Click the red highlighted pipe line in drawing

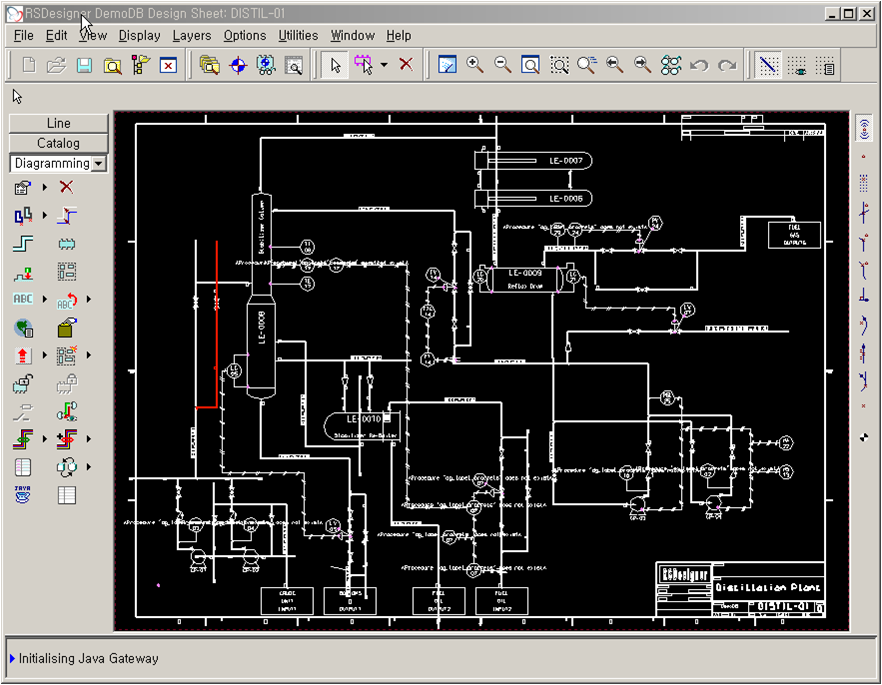(x=217, y=325)
